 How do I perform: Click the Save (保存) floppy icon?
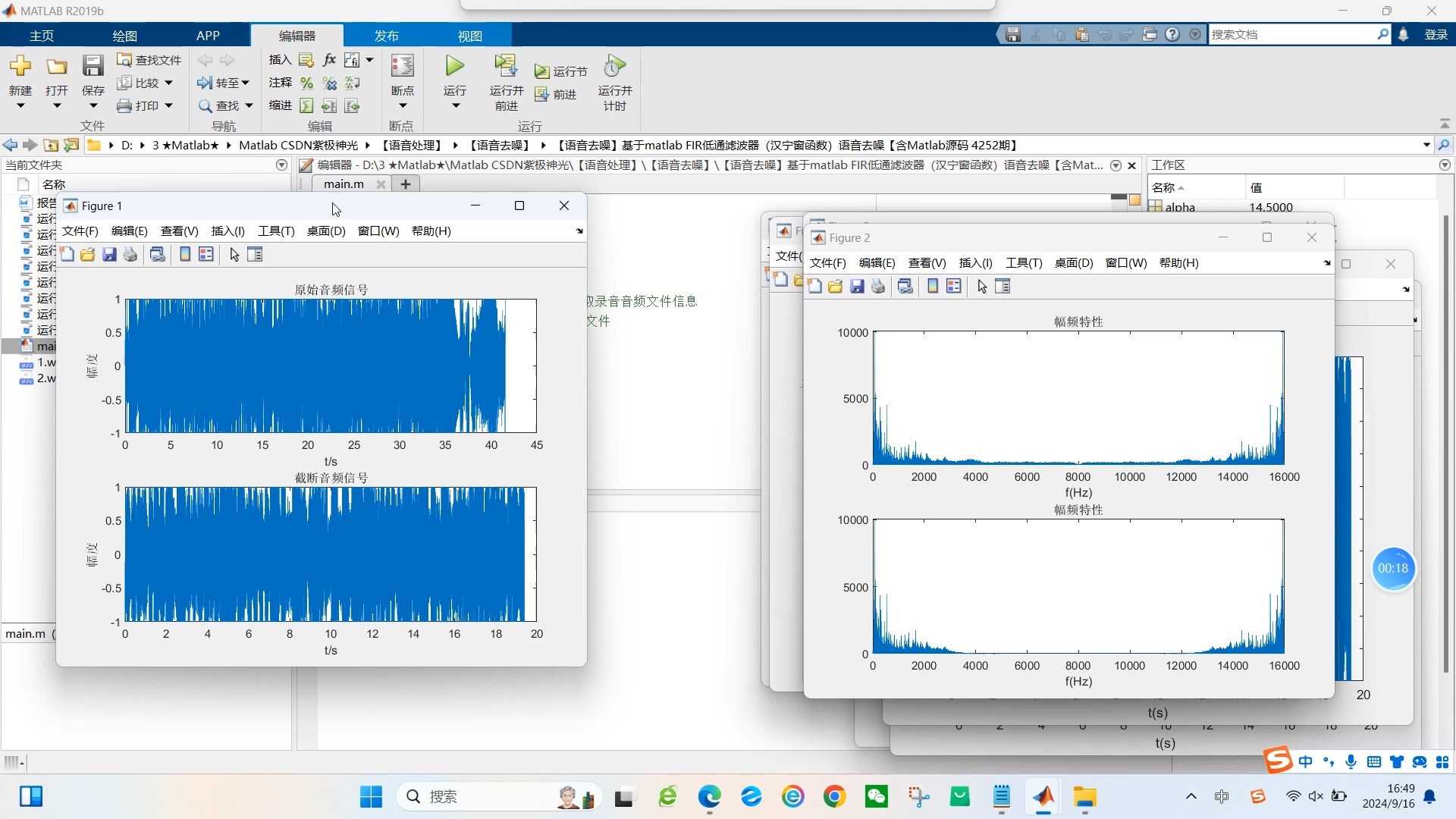(x=93, y=66)
